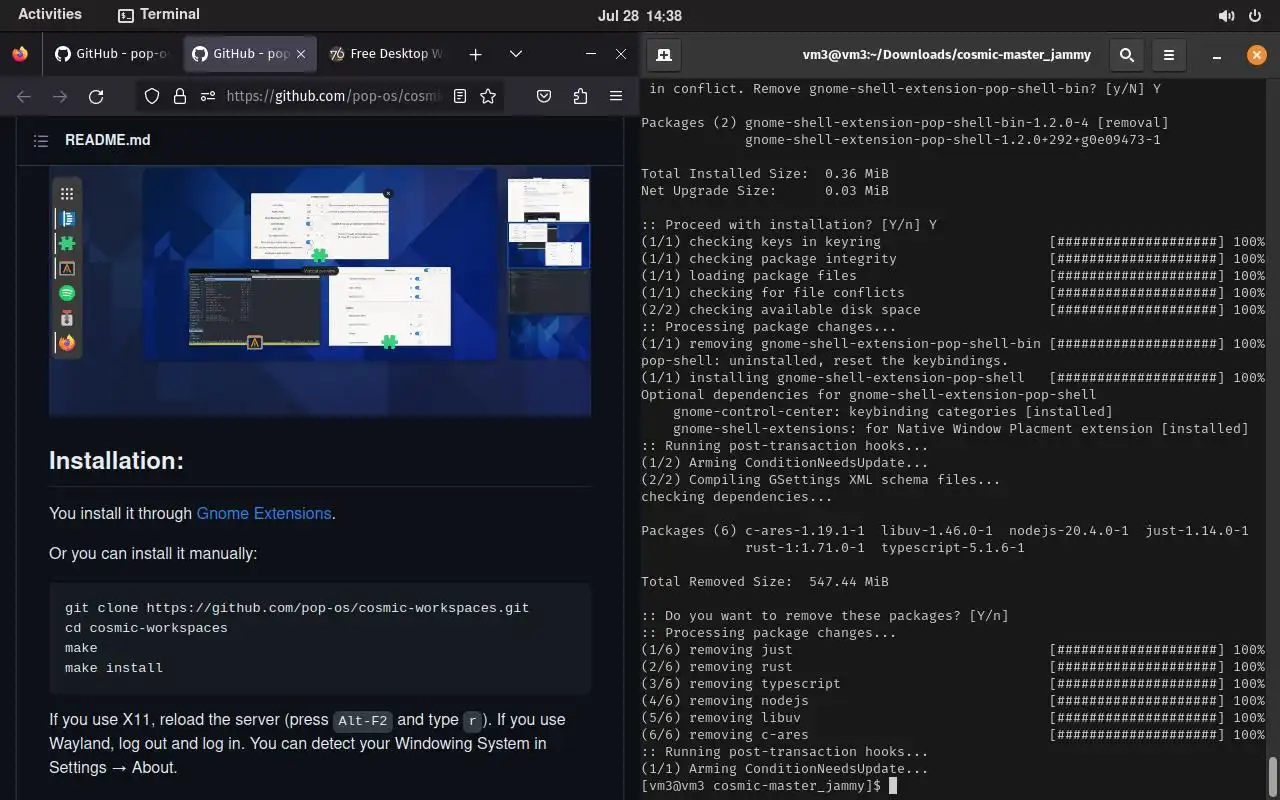Screen dimensions: 1280x800
Task: Open the clock showing Jul 28 14:38
Action: tap(640, 15)
